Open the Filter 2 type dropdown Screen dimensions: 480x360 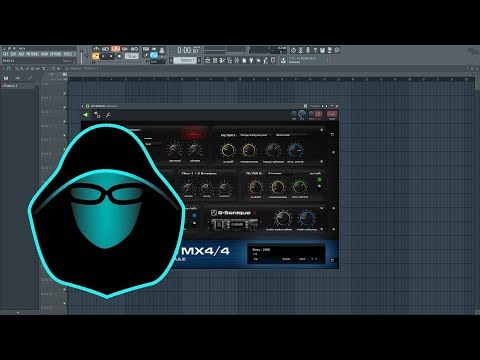coord(279,173)
